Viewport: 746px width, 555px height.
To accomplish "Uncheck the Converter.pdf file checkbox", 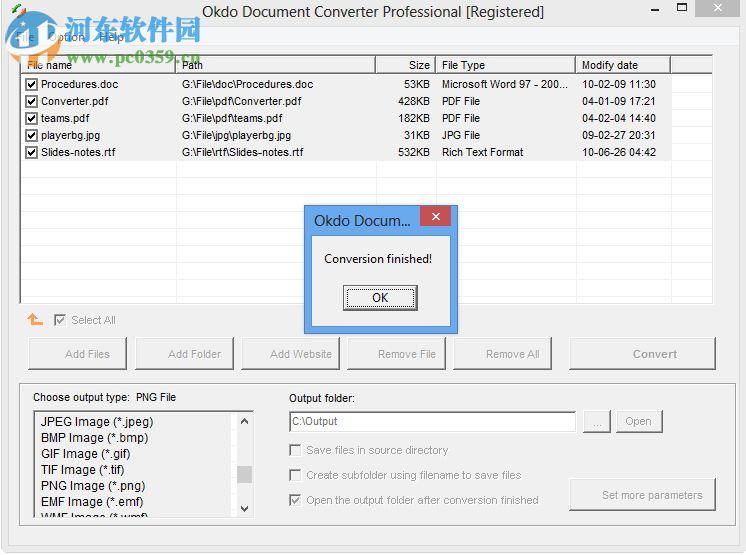I will tap(31, 102).
